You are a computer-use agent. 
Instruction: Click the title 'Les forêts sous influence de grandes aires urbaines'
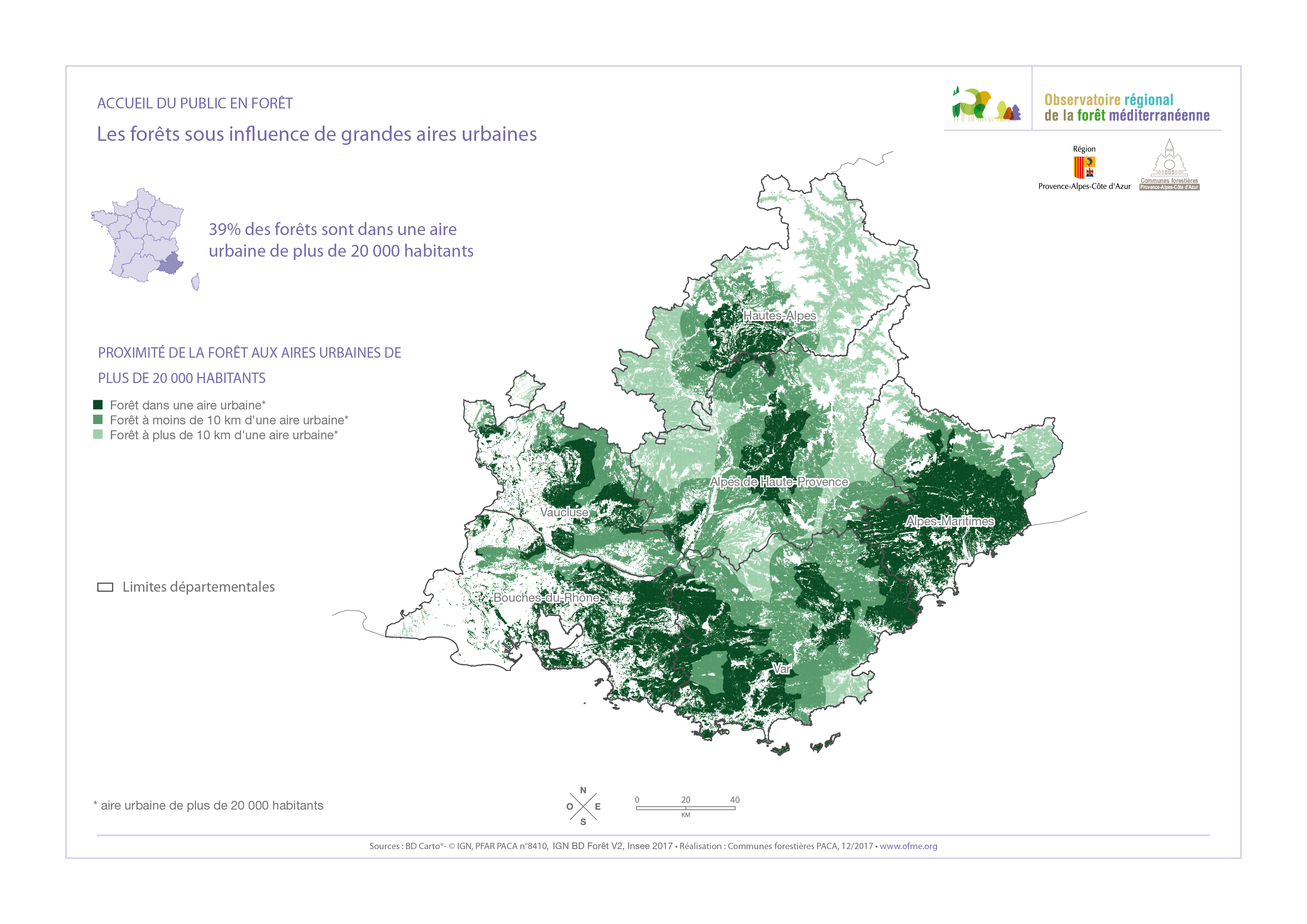[316, 135]
